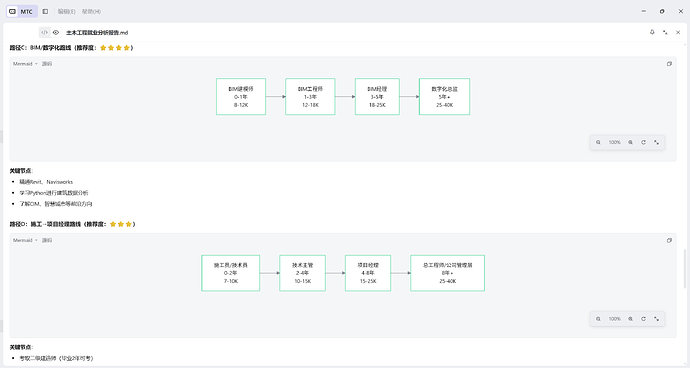Open the 帮助(H) menu
Image resolution: width=690 pixels, height=368 pixels.
91,11
